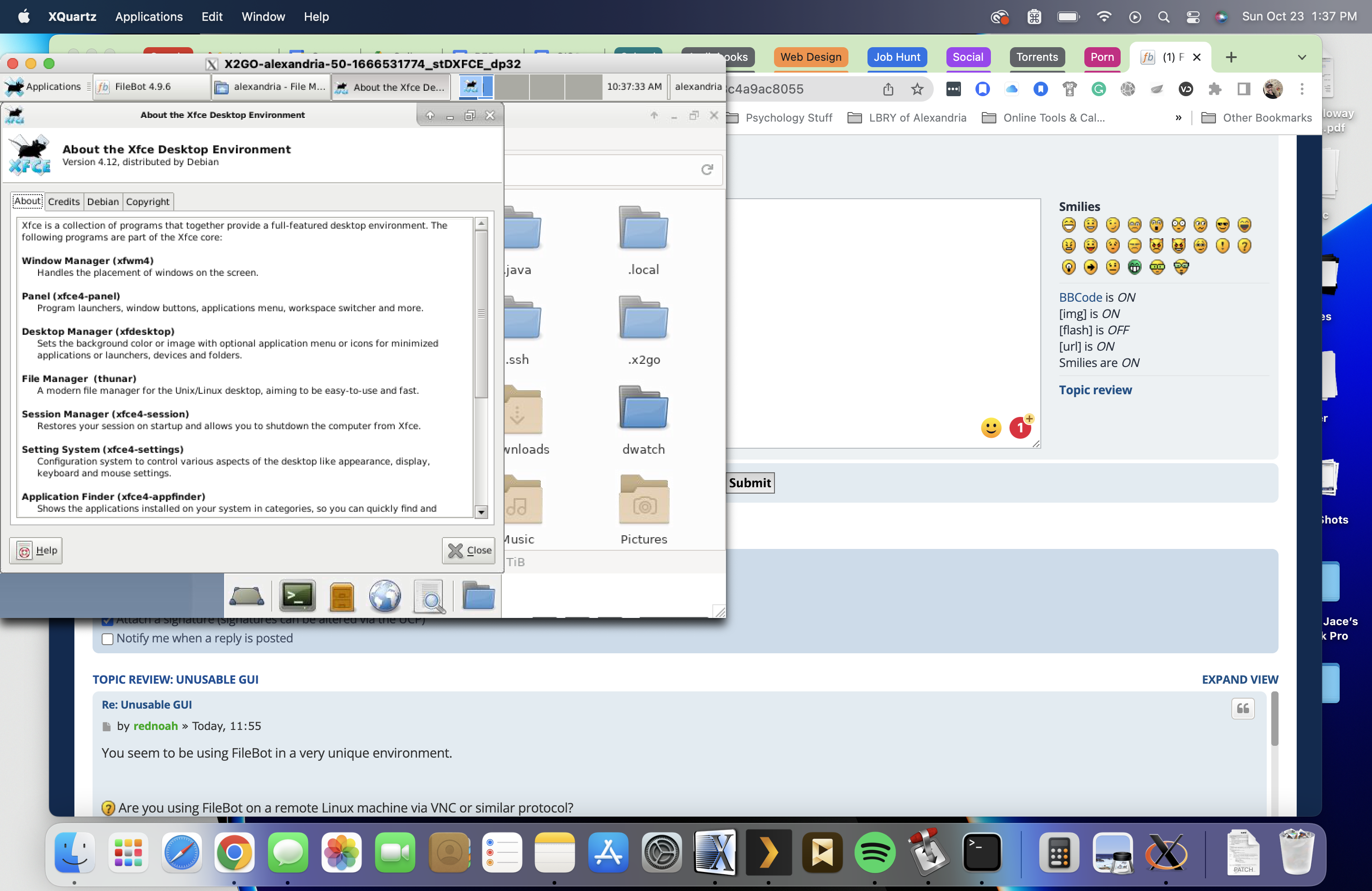
Task: Open the file cabinet launcher in Xfce dock
Action: [x=341, y=596]
